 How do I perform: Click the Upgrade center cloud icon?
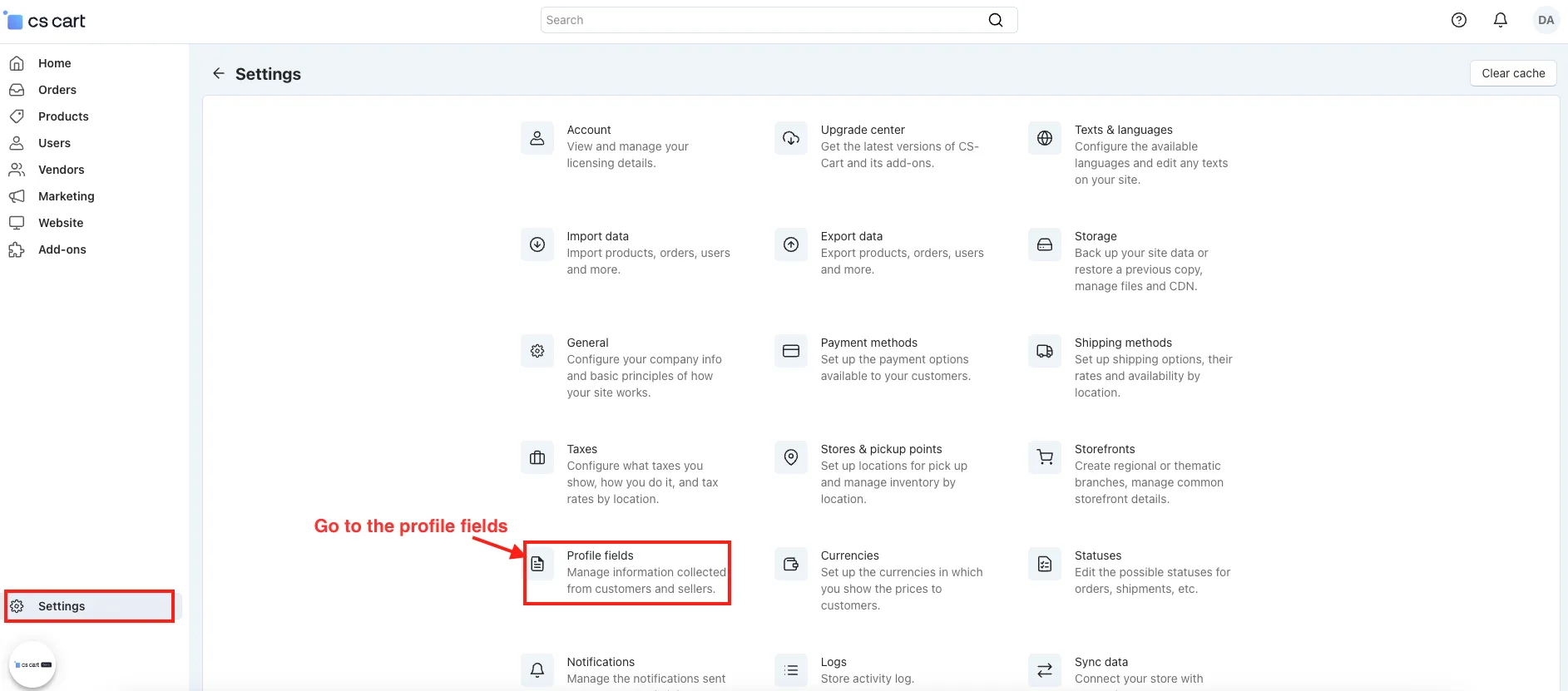791,138
